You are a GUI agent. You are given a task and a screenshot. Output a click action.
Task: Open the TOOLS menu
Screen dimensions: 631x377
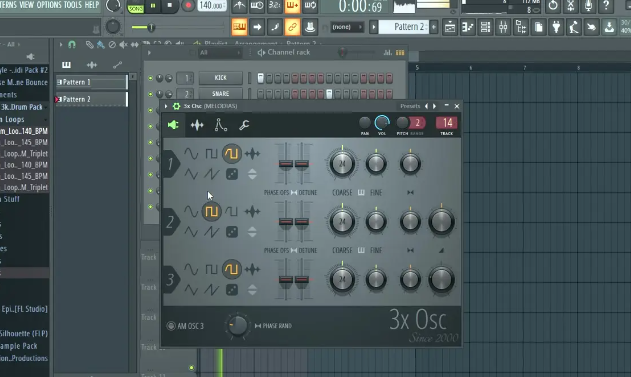(x=73, y=5)
